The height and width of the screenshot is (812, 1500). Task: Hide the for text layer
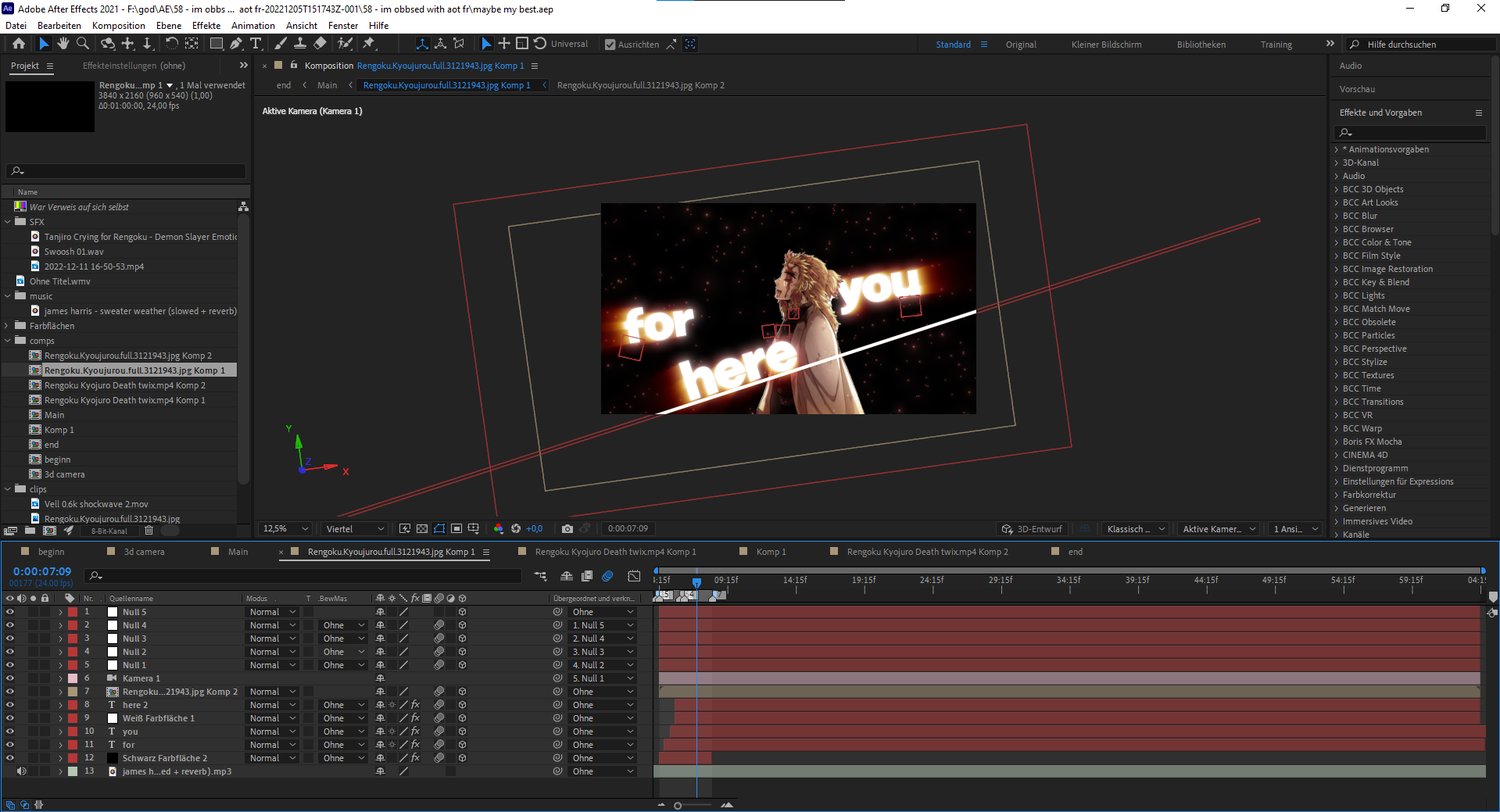pyautogui.click(x=10, y=745)
